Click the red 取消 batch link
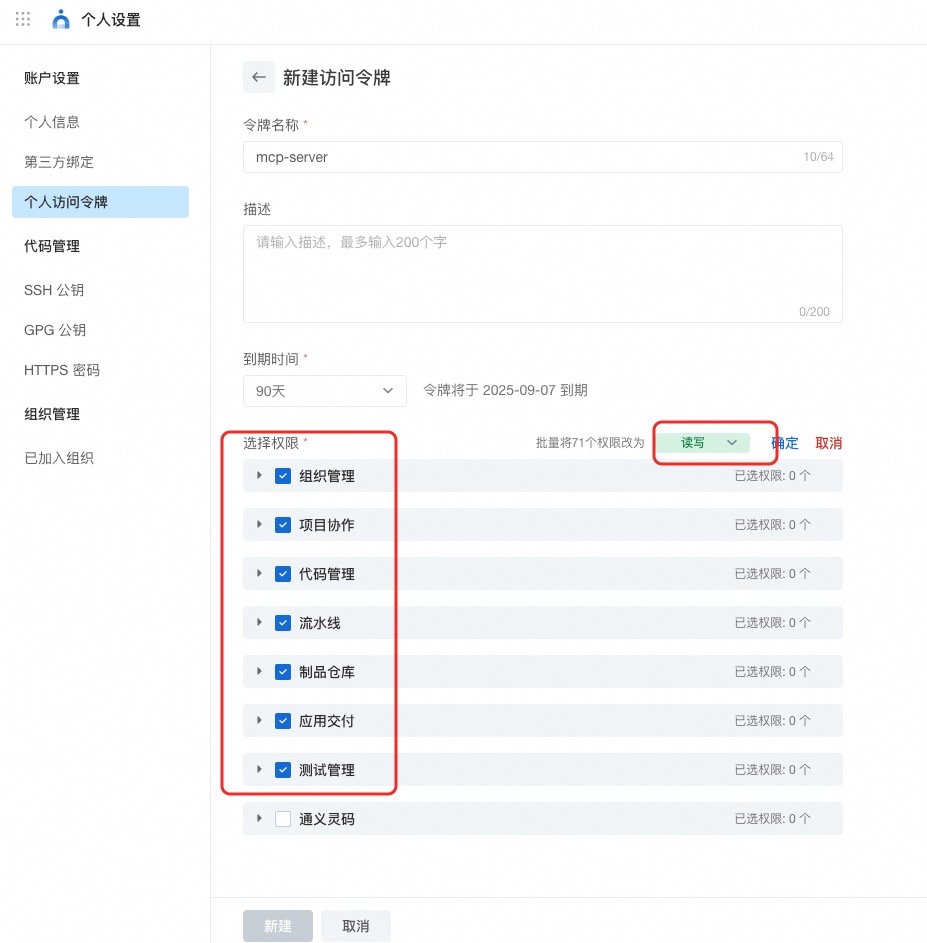 [x=828, y=443]
